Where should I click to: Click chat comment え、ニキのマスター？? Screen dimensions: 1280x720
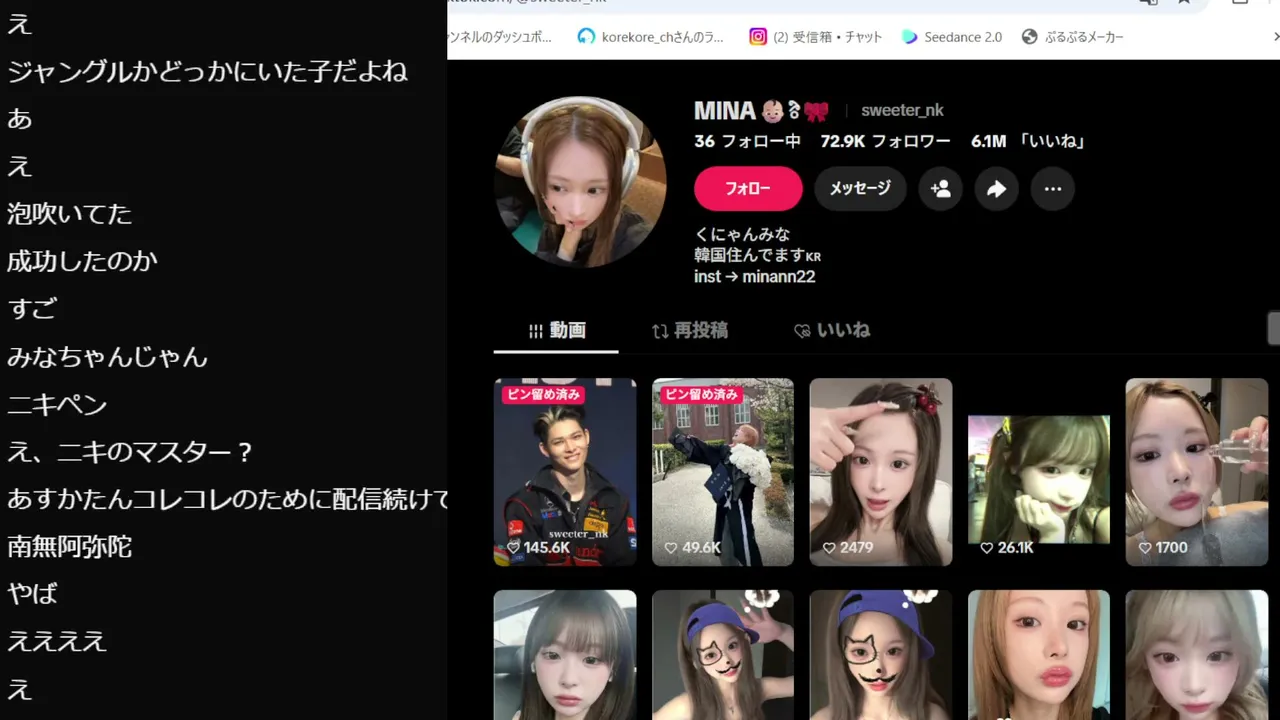[x=130, y=452]
